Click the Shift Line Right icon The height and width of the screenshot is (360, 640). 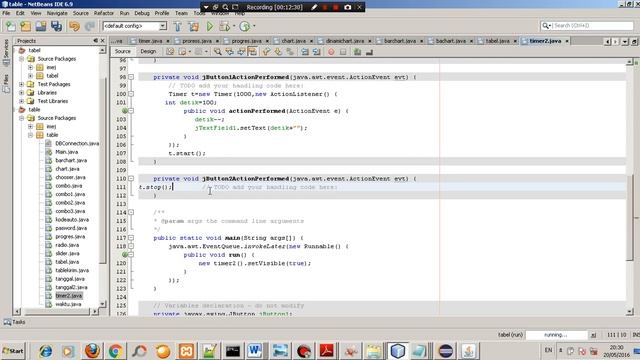click(317, 52)
